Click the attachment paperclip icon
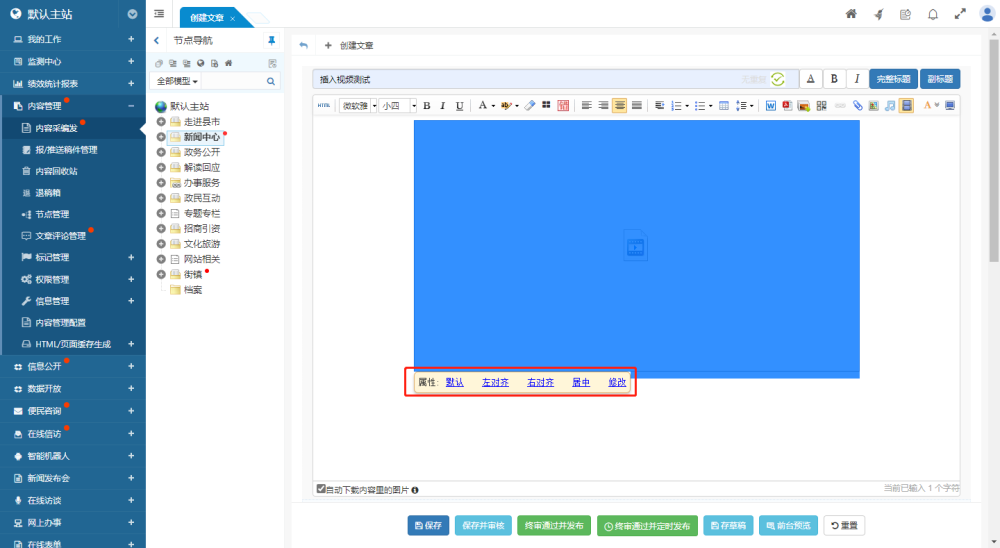Viewport: 1000px width, 548px height. point(858,105)
